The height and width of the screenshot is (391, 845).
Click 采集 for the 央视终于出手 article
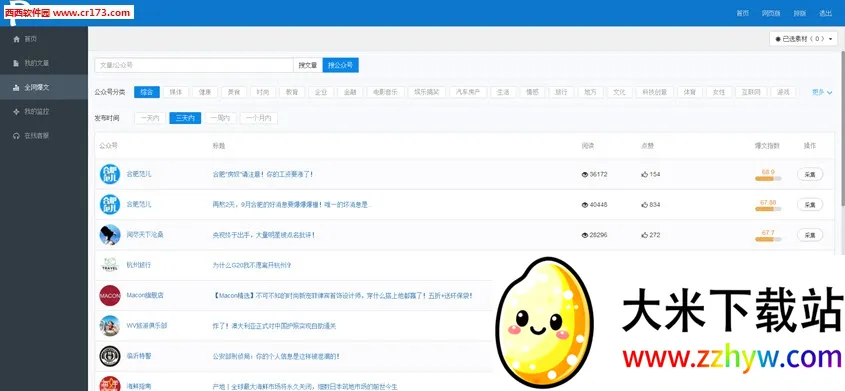[810, 235]
